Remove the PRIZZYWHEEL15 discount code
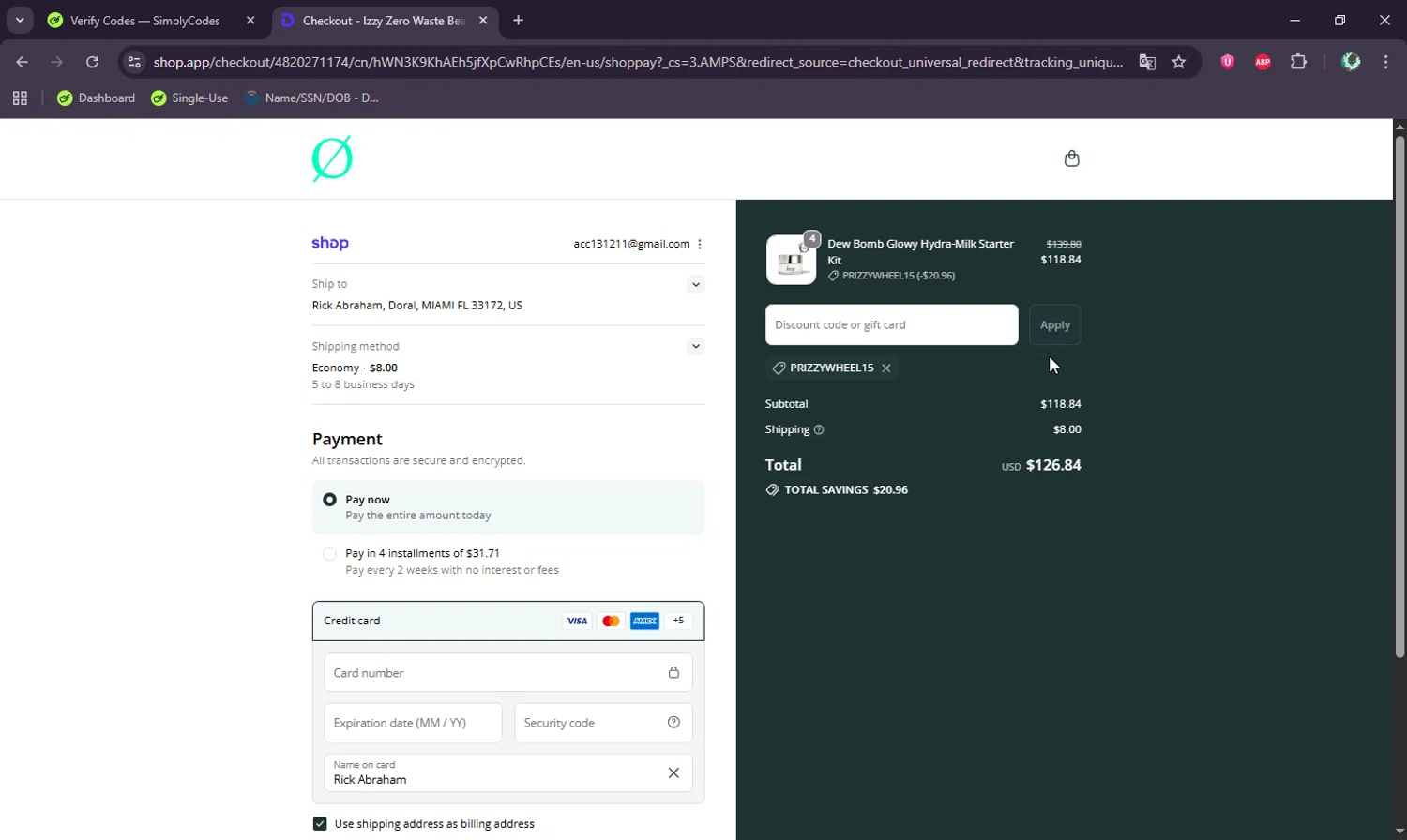The height and width of the screenshot is (840, 1407). click(886, 368)
